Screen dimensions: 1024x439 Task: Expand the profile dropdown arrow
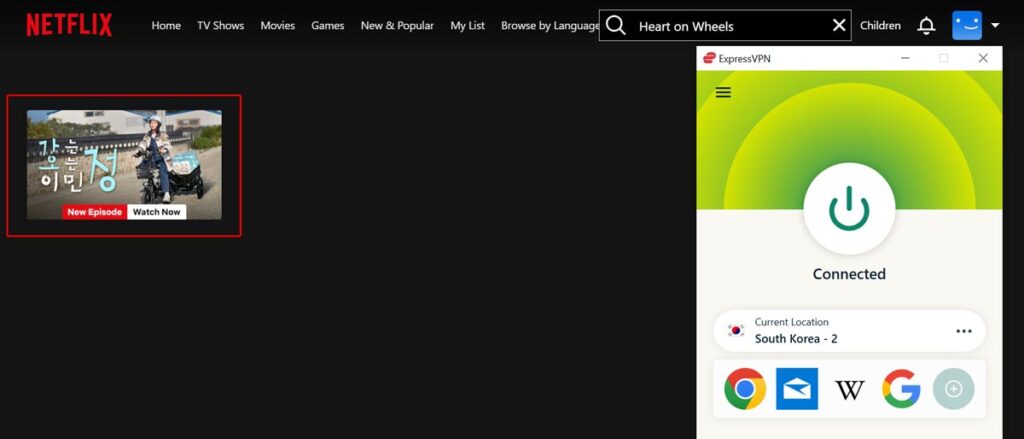995,25
